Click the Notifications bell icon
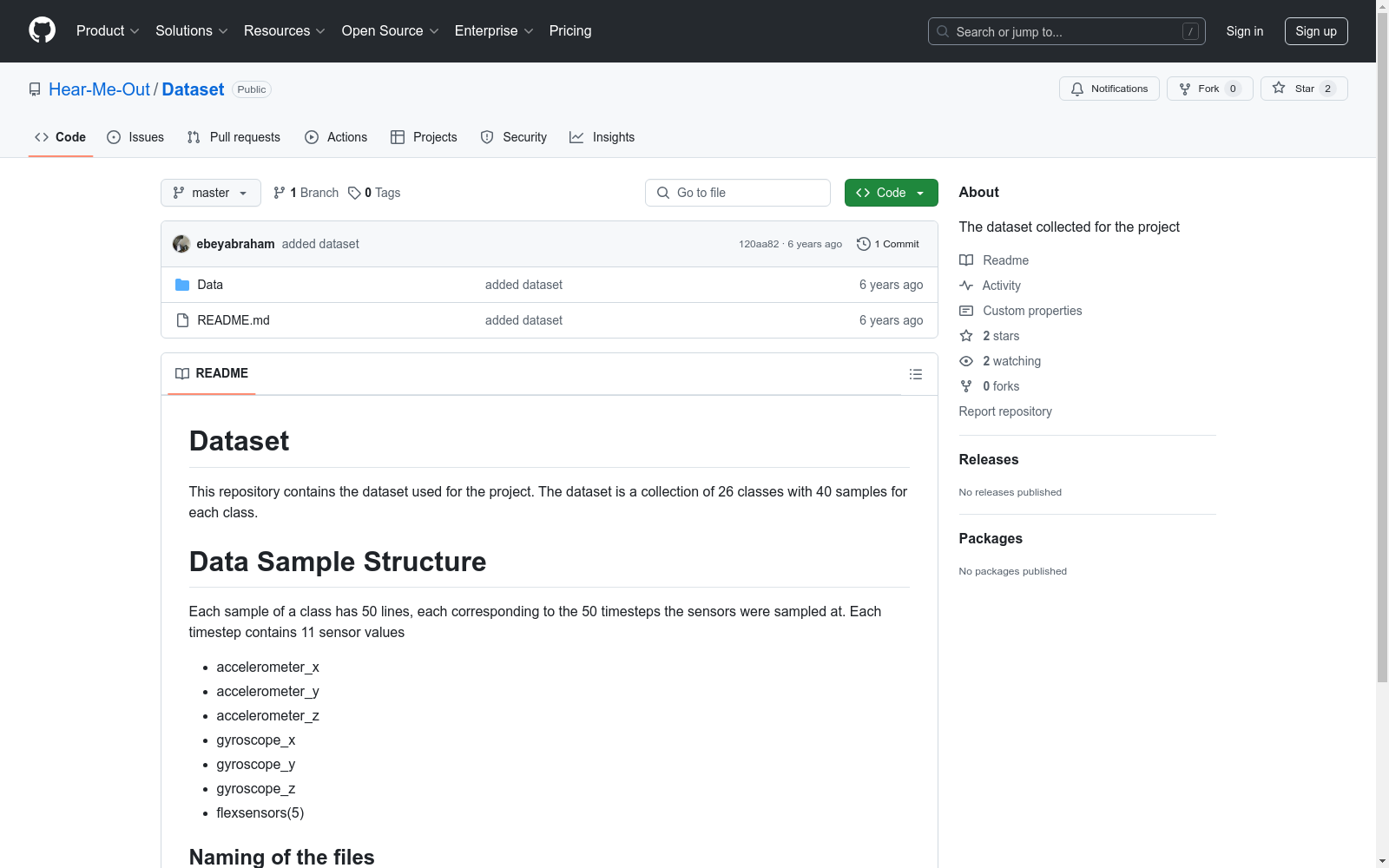This screenshot has width=1389, height=868. [x=1077, y=89]
